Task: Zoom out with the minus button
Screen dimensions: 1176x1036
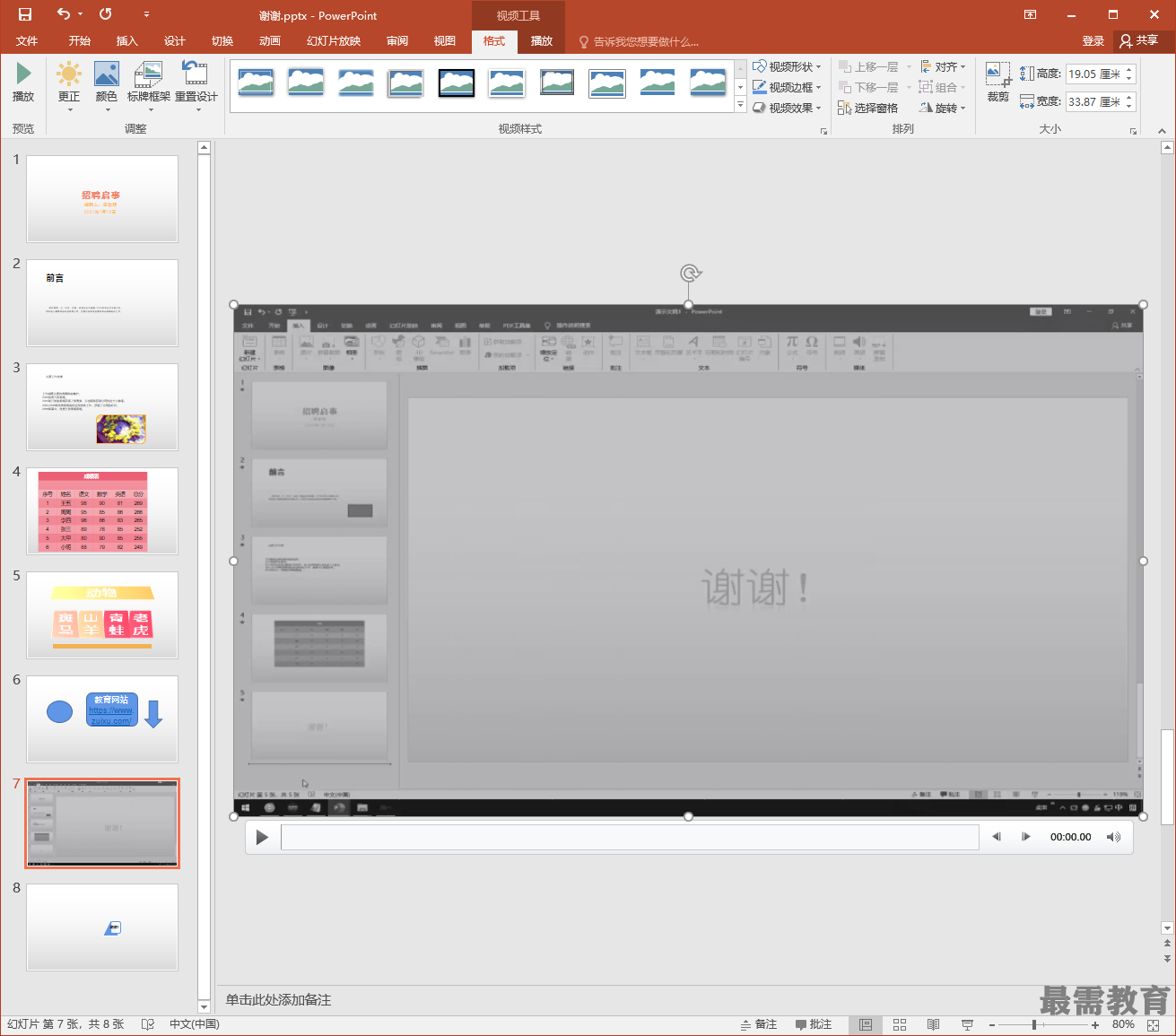Action: coord(991,1024)
